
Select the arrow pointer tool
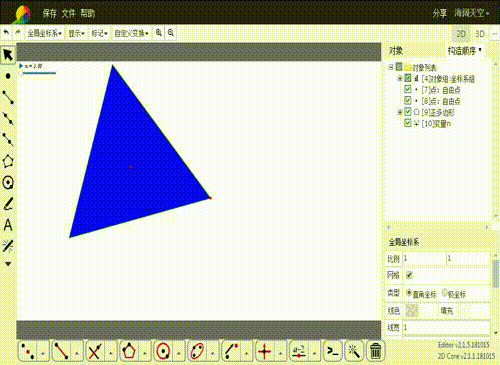coord(8,55)
